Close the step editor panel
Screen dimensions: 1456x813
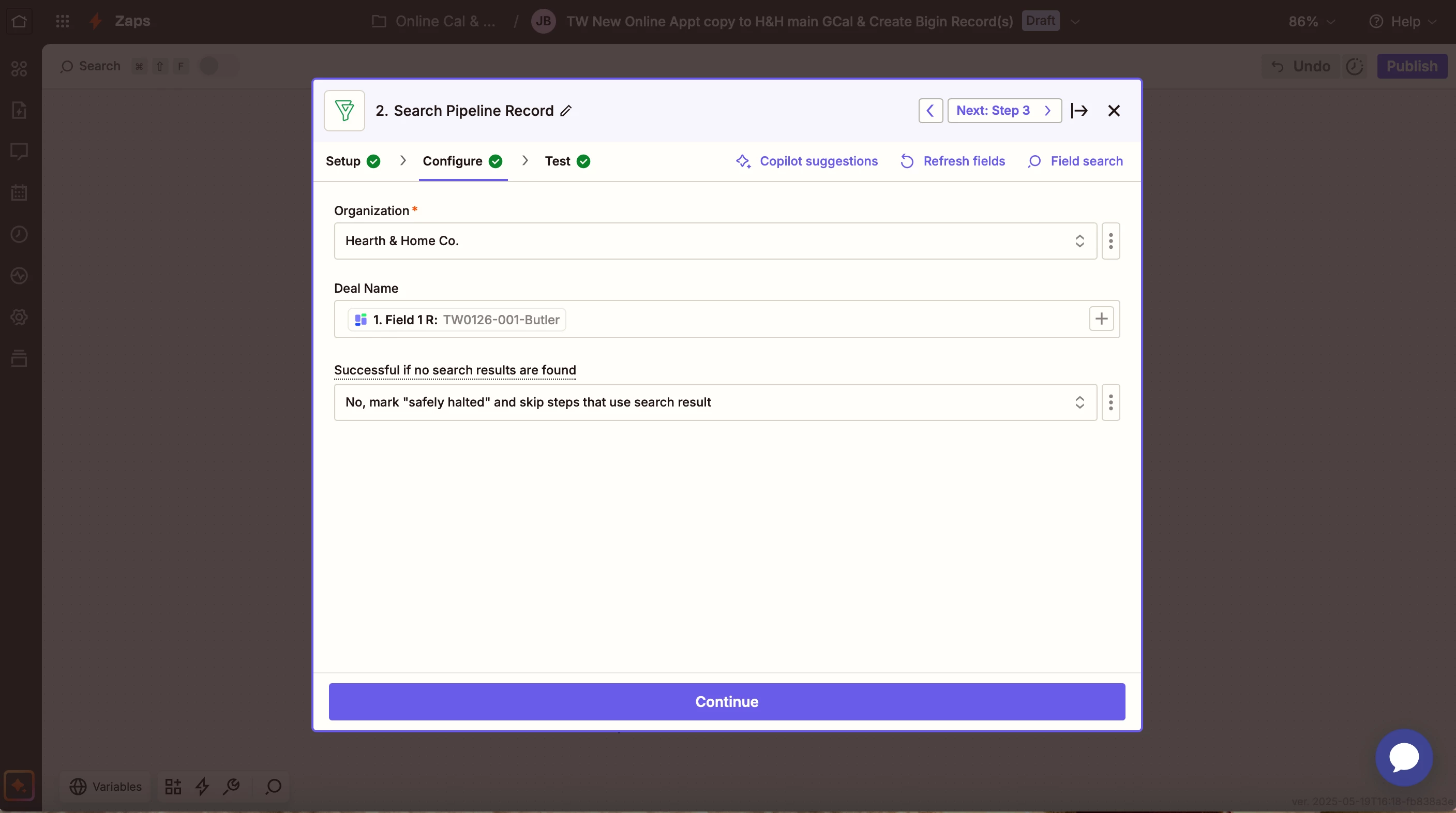click(x=1114, y=110)
